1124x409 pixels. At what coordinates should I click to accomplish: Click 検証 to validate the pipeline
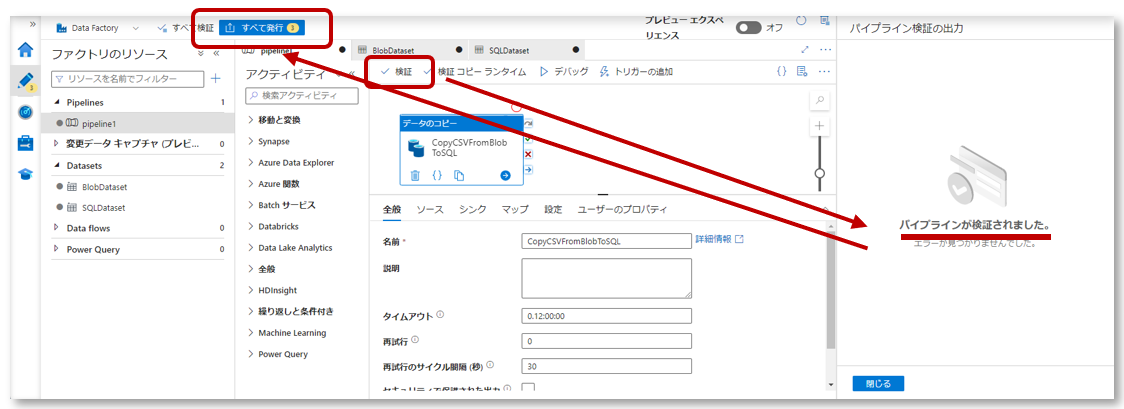[396, 72]
